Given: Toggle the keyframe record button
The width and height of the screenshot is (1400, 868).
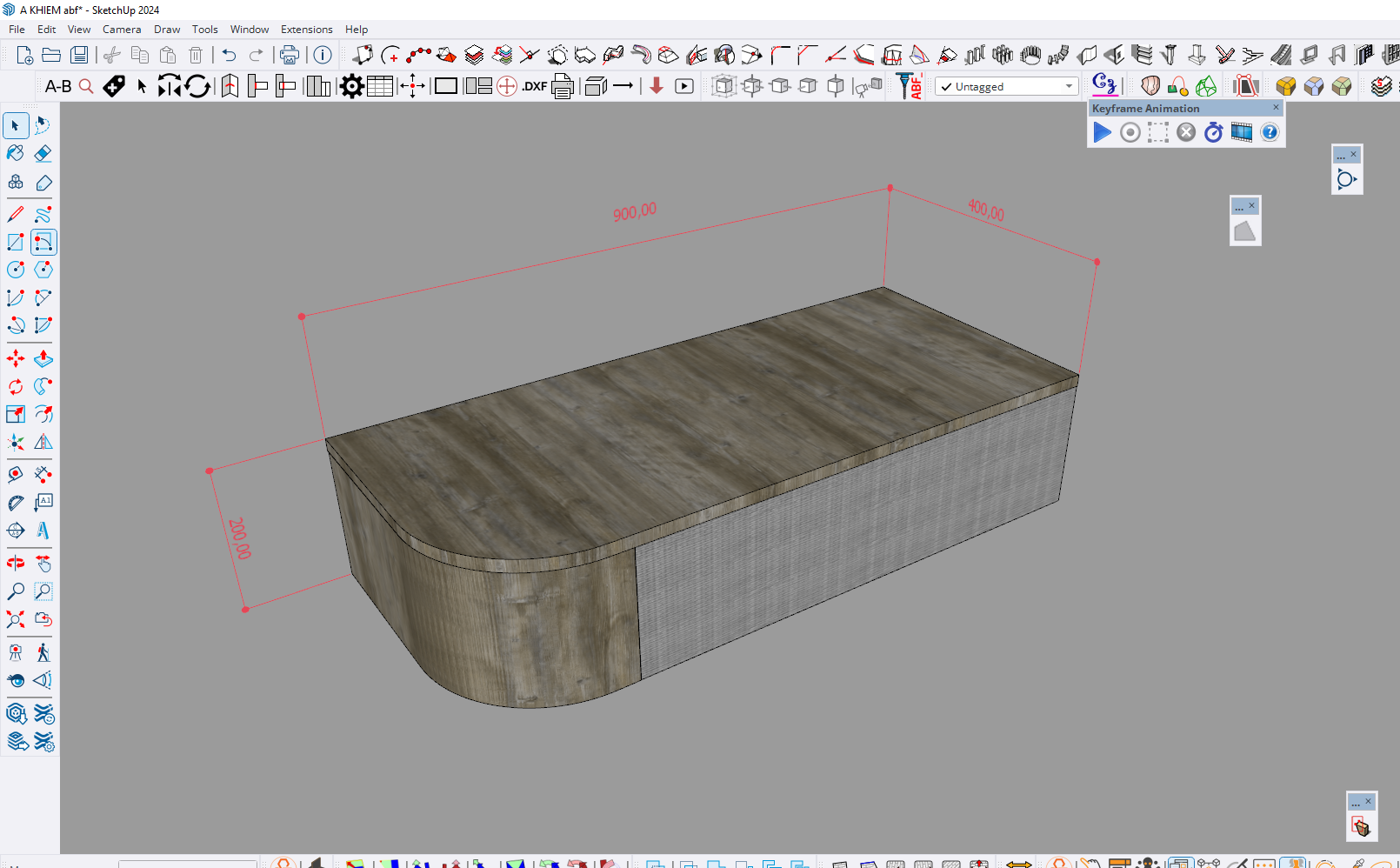Looking at the screenshot, I should click(x=1130, y=132).
